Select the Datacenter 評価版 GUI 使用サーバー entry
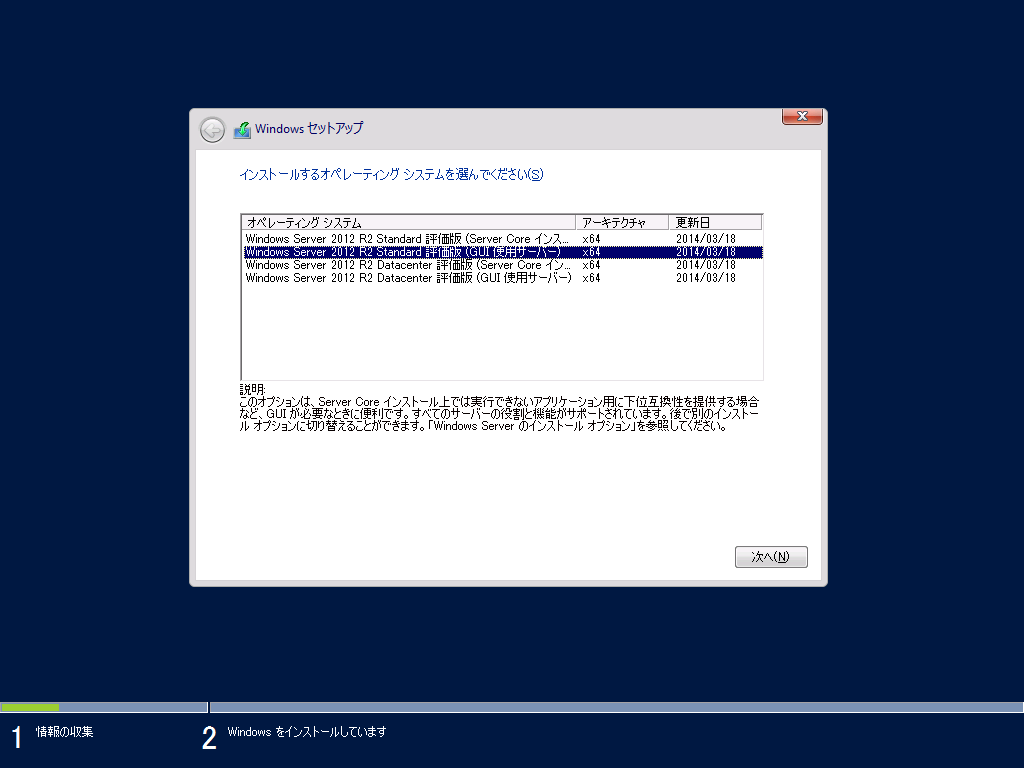This screenshot has height=768, width=1024. [400, 277]
